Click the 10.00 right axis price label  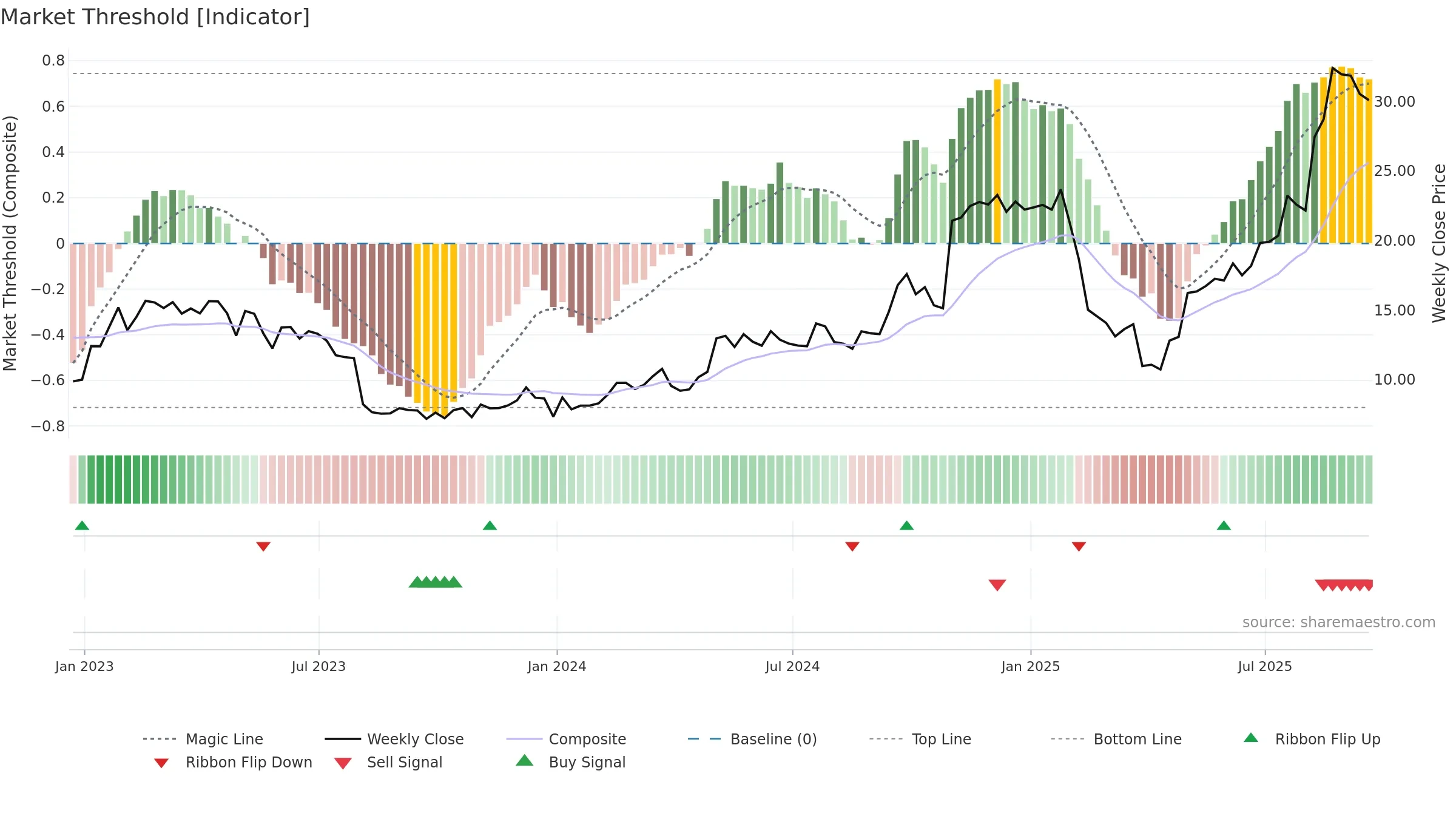tap(1395, 380)
